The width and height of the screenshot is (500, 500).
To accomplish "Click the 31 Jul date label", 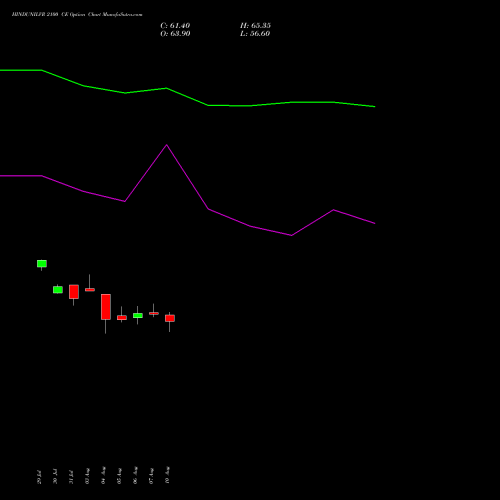I will (71, 477).
